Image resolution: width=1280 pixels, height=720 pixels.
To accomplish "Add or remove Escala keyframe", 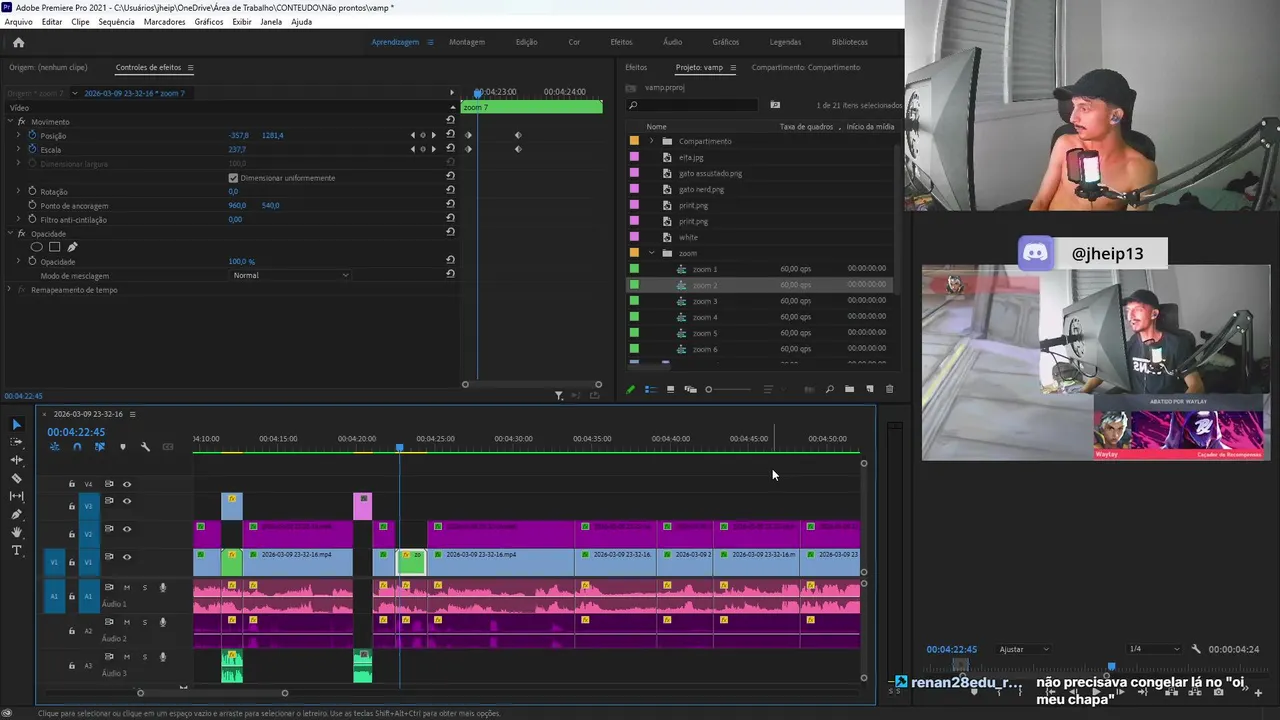I will click(422, 149).
